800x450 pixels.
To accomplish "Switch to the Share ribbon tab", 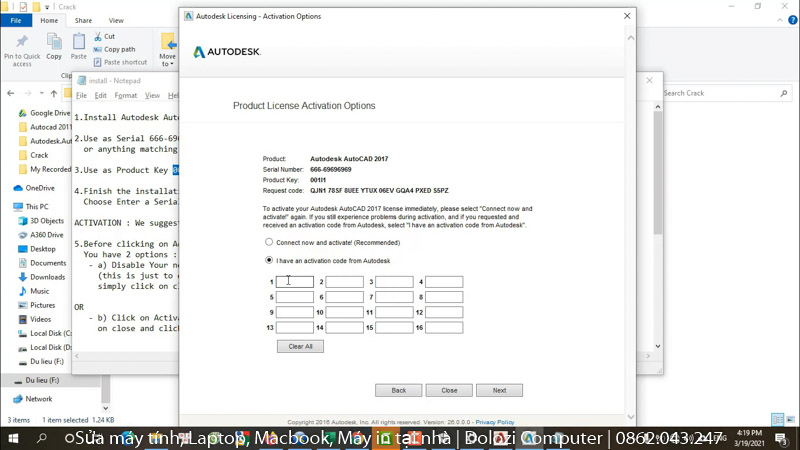I will point(83,20).
